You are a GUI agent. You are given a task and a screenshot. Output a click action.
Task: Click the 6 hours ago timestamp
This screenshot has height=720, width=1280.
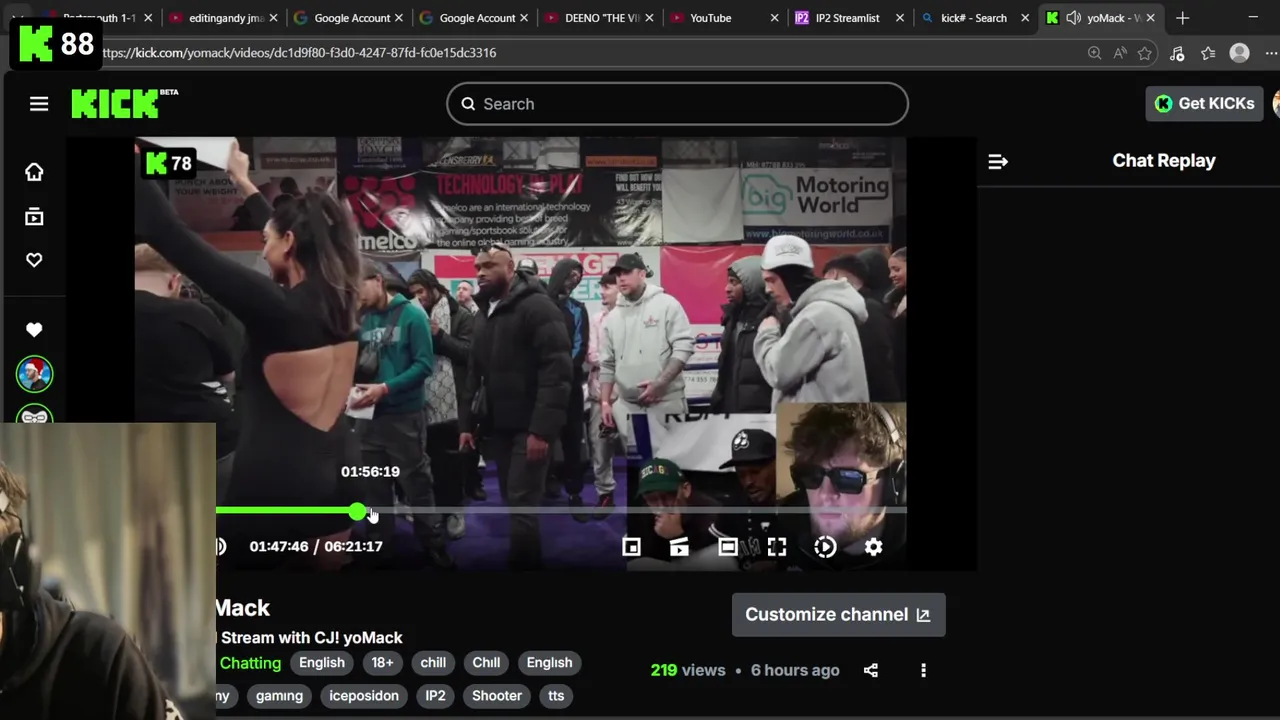click(x=795, y=670)
